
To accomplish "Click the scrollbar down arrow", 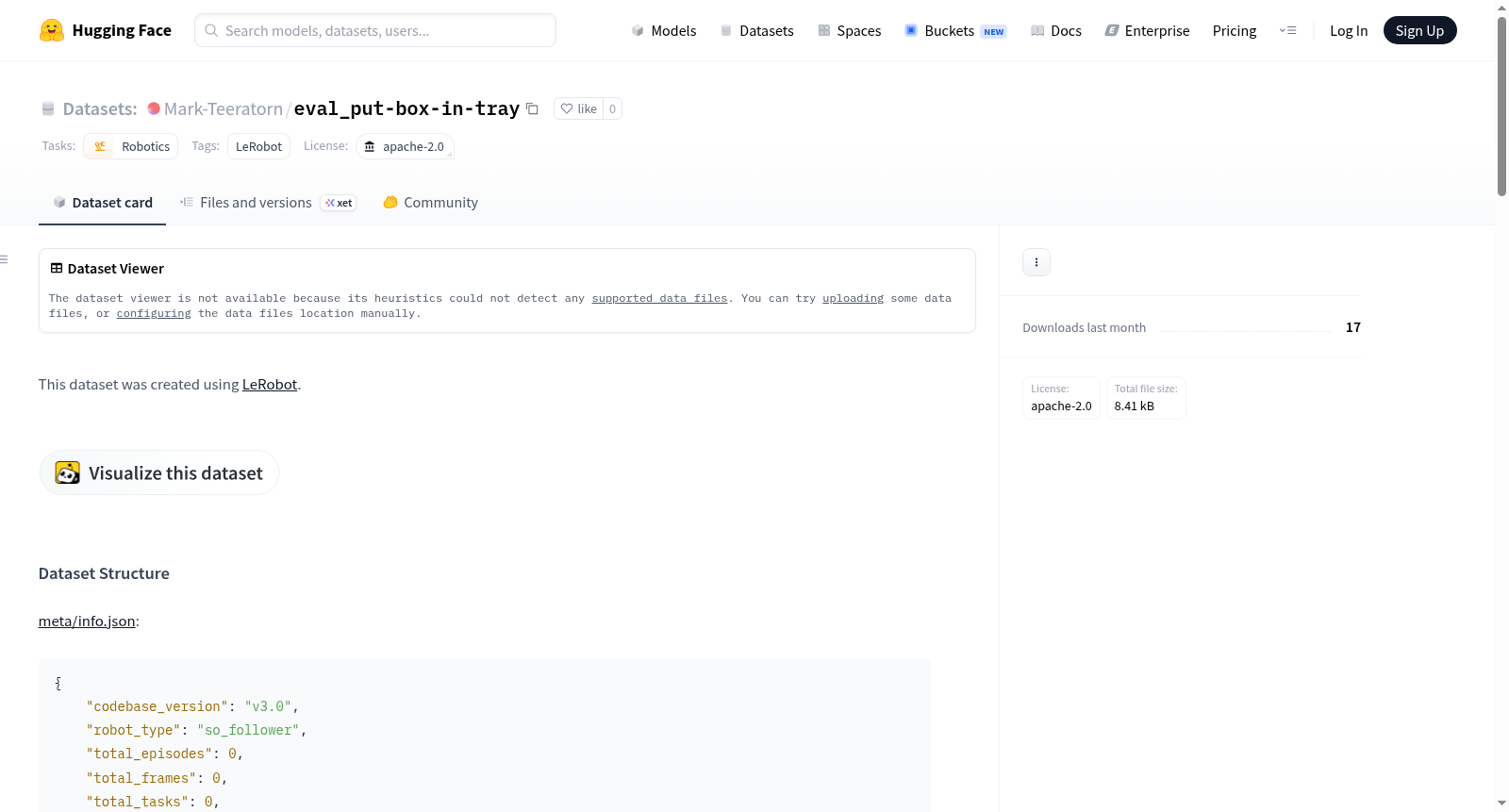I will 1501,804.
